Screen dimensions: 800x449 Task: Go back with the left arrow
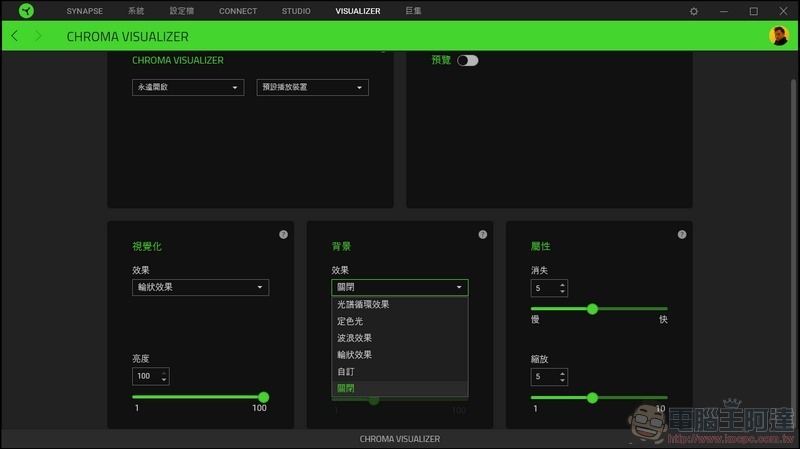tap(15, 36)
